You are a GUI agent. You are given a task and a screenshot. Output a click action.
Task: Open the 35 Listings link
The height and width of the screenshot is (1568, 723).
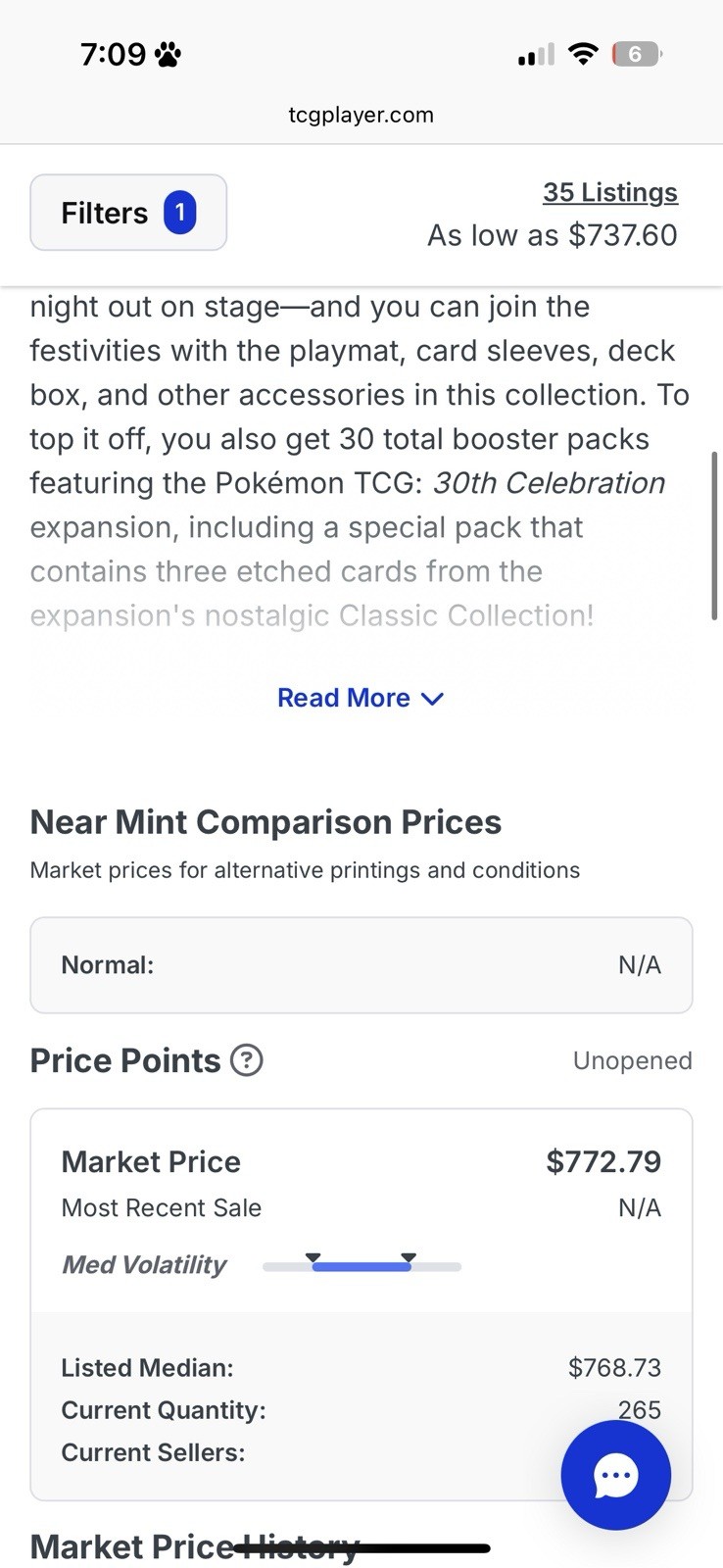point(610,192)
